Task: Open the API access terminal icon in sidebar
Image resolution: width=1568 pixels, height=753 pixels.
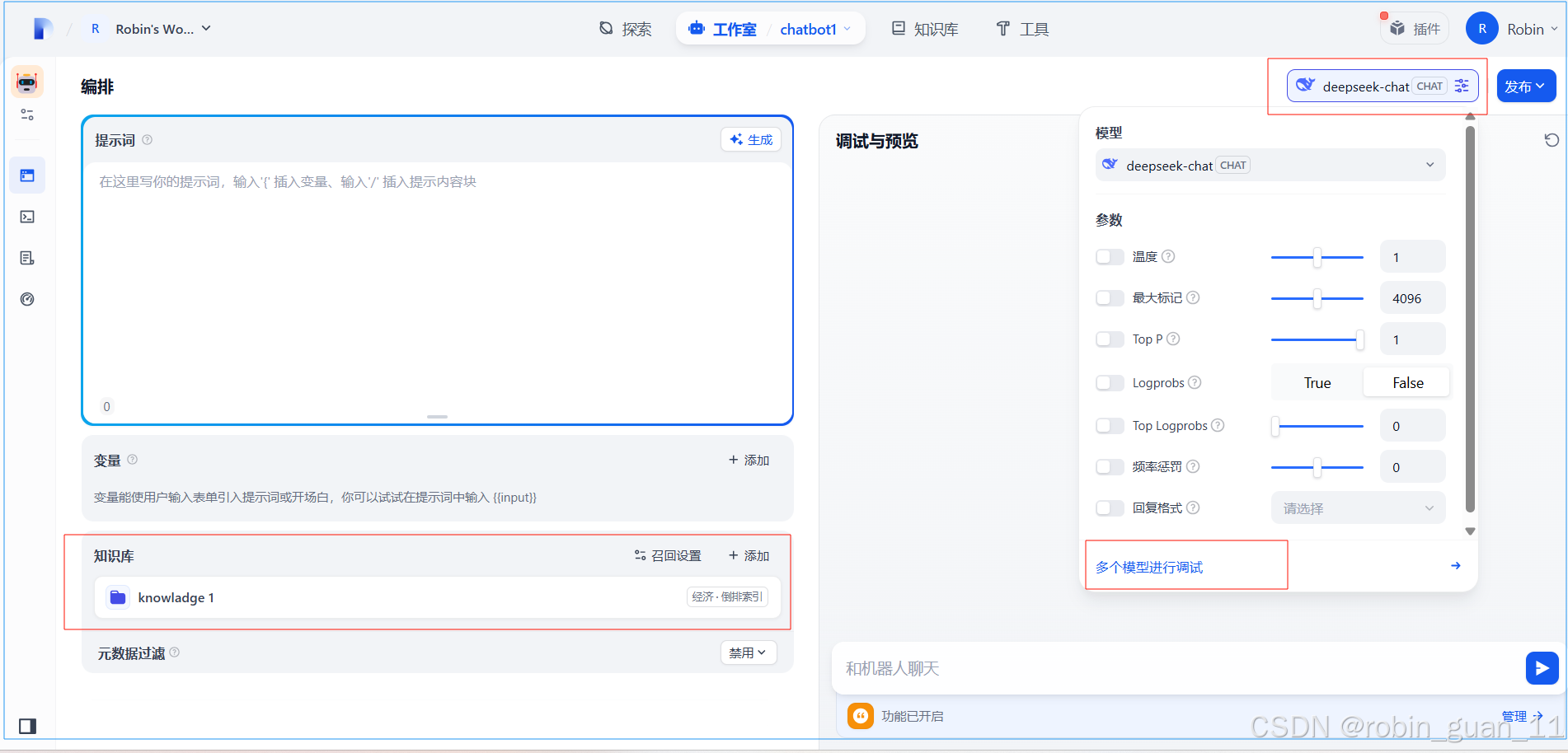Action: pos(27,217)
